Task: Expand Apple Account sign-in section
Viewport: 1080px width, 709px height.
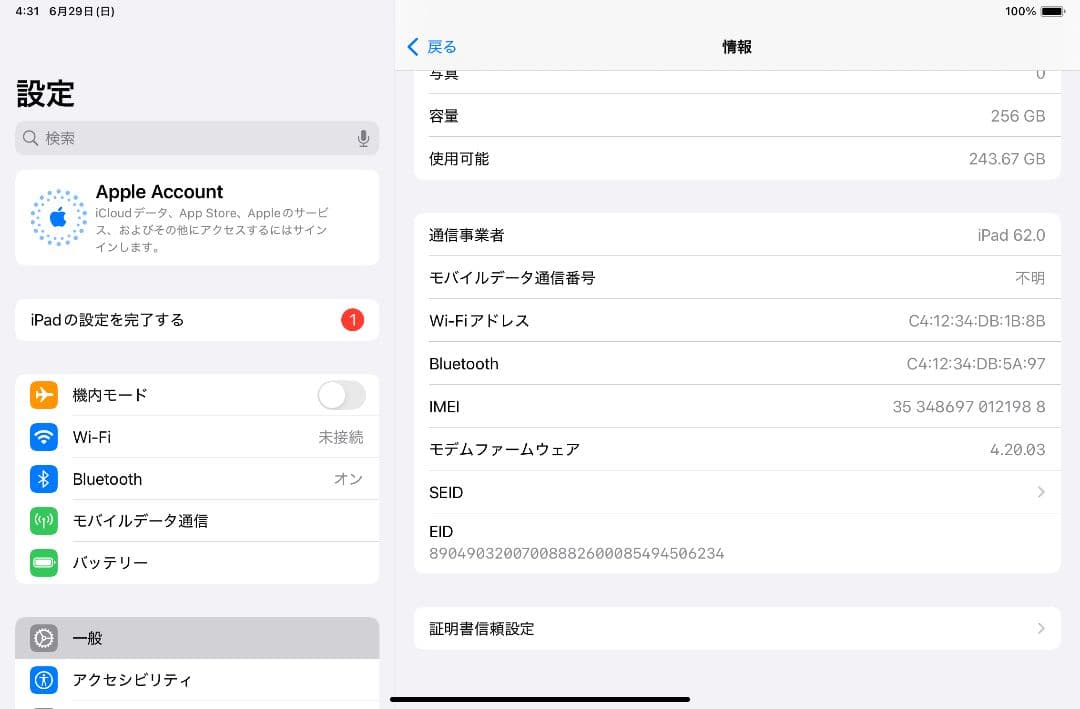Action: [x=197, y=217]
